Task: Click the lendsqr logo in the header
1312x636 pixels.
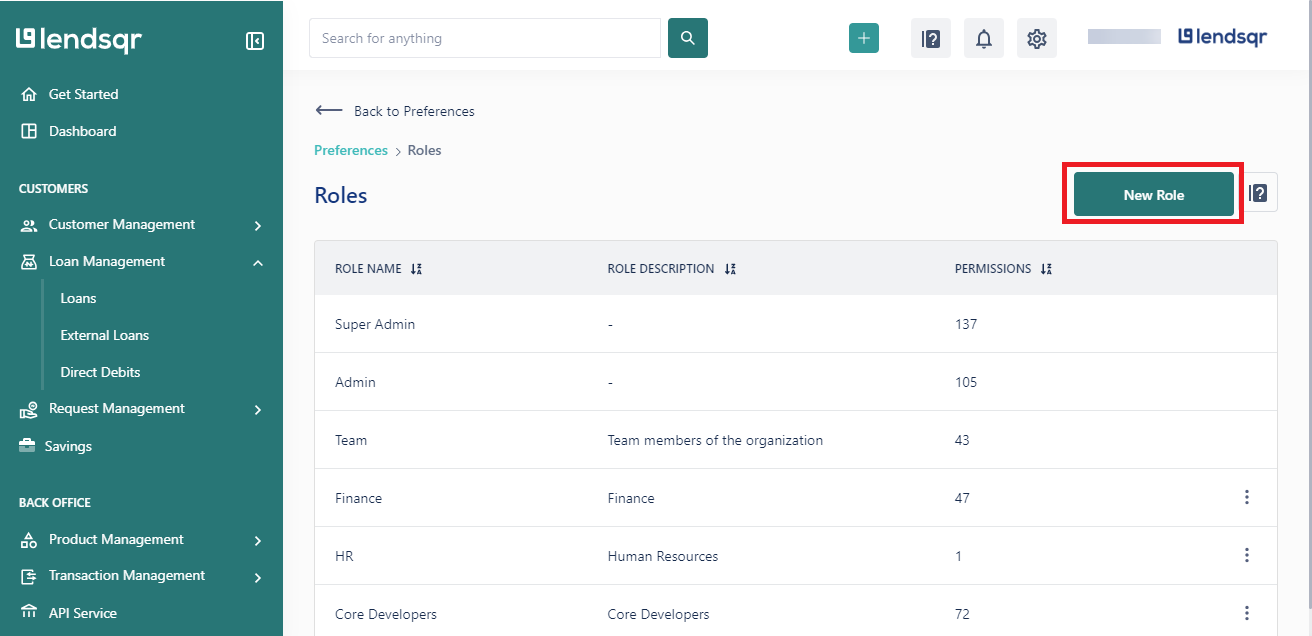Action: click(1222, 37)
